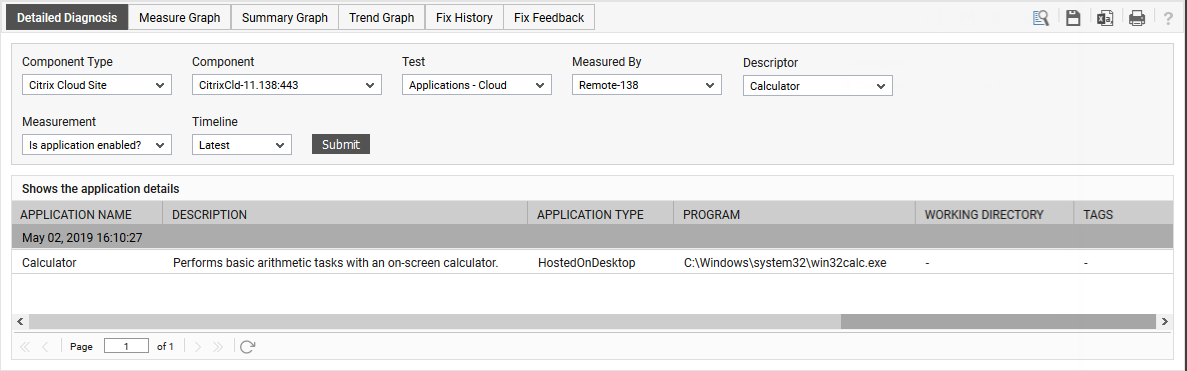The width and height of the screenshot is (1187, 371).
Task: Click the page number input field
Action: pyautogui.click(x=126, y=346)
